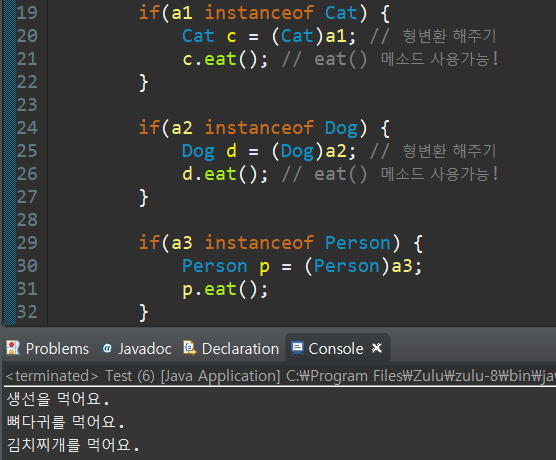Viewport: 556px width, 460px height.
Task: Click 'd.eat();' call on line 26
Action: [x=225, y=174]
